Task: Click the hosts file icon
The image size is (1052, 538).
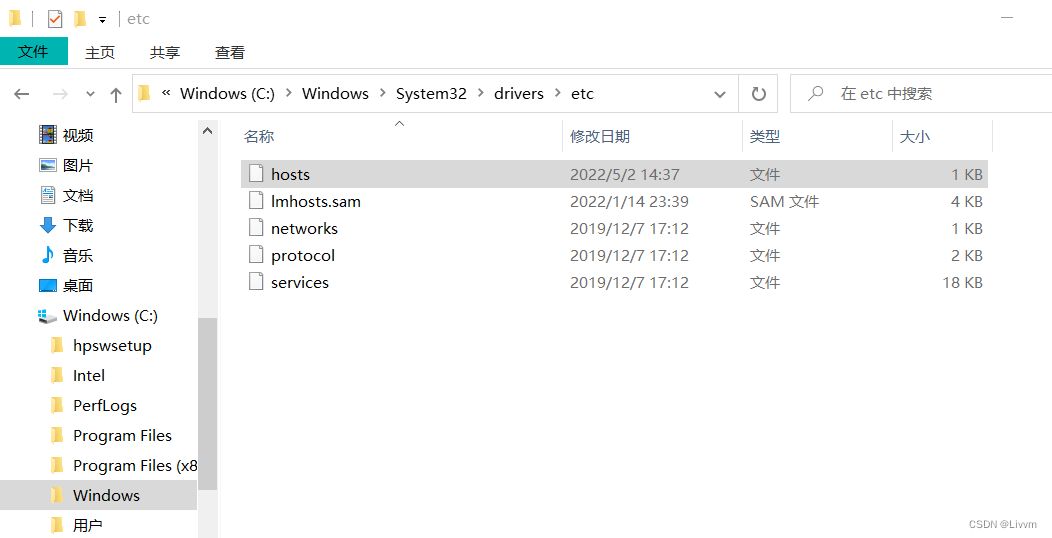Action: coord(256,174)
